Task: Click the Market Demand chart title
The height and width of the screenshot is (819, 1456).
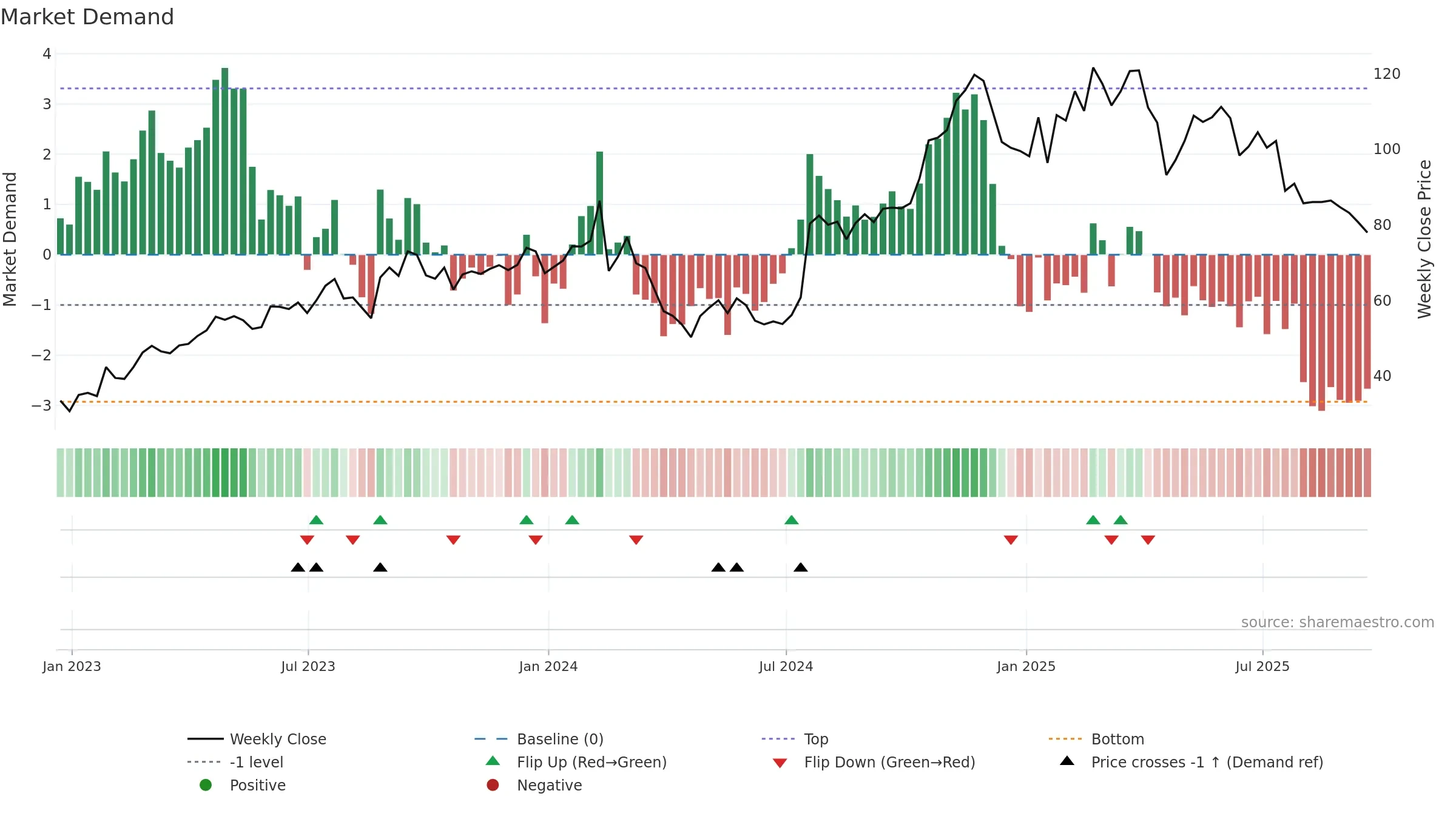Action: coord(87,17)
